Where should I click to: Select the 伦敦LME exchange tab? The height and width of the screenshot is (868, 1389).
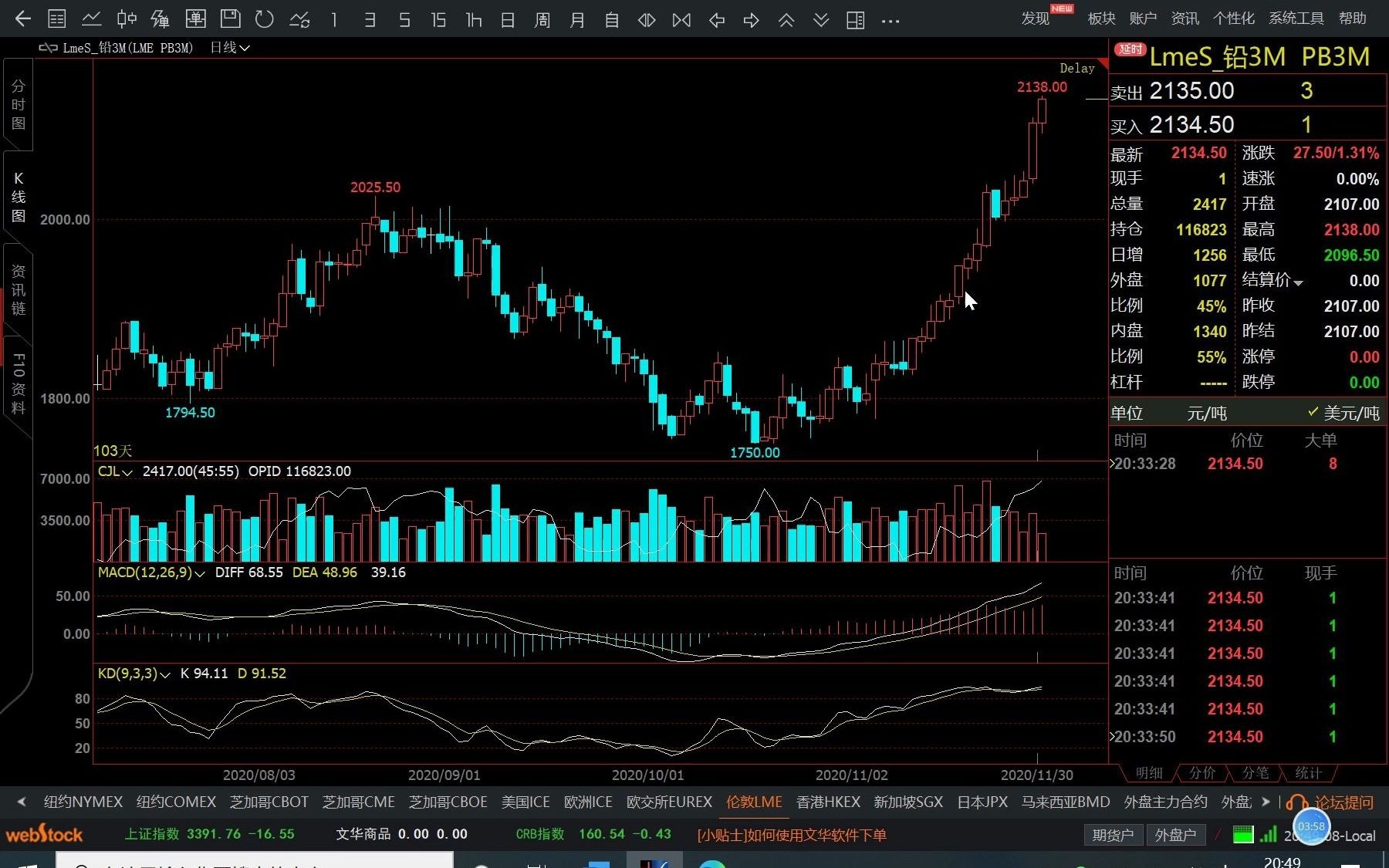pos(754,802)
